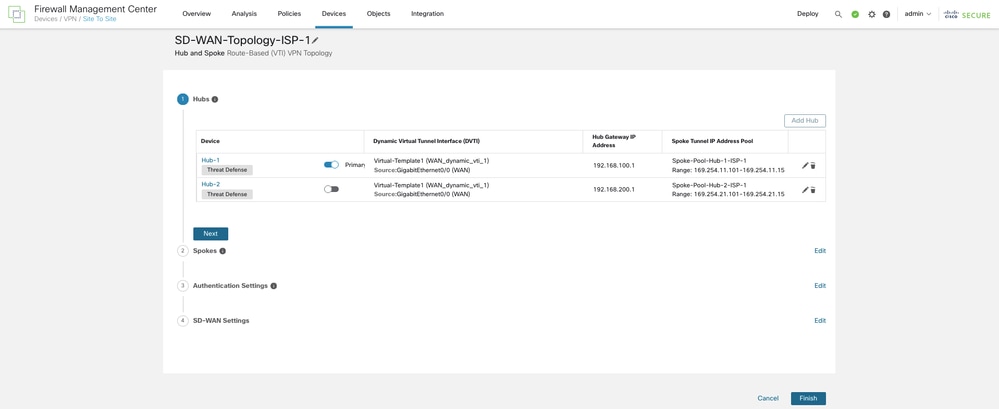
Task: Click the Hub-1 Threat Defense badge
Action: pos(227,170)
